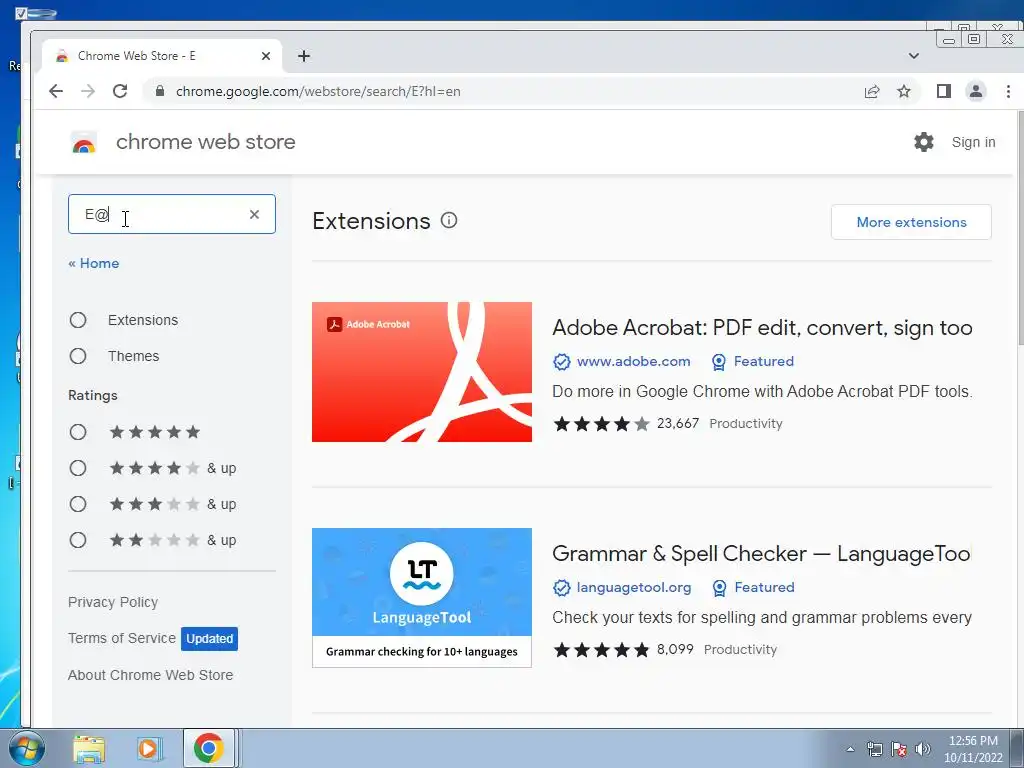Close the Chrome Web Store tab
Screen dimensions: 1024x768
click(266, 56)
